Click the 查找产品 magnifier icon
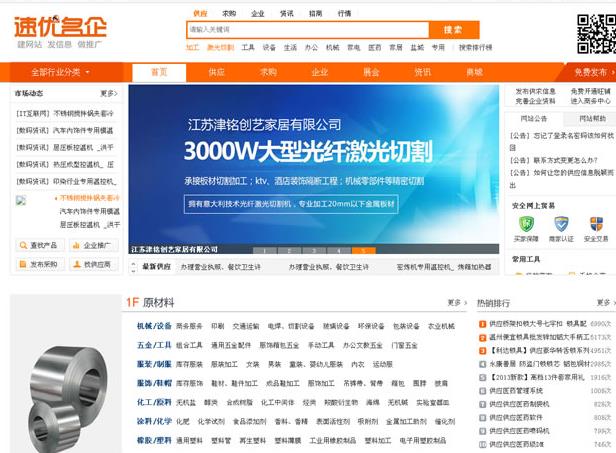This screenshot has width=616, height=453. click(x=23, y=245)
